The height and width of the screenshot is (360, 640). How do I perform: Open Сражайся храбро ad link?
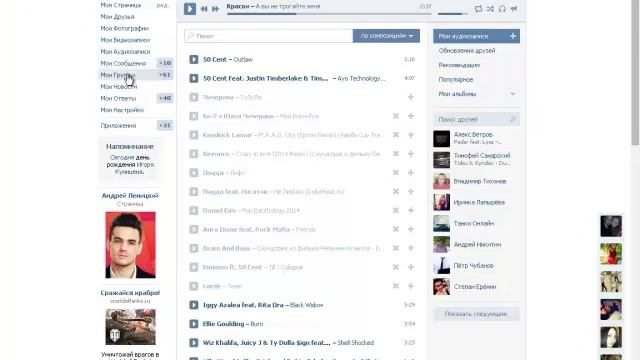[130, 293]
